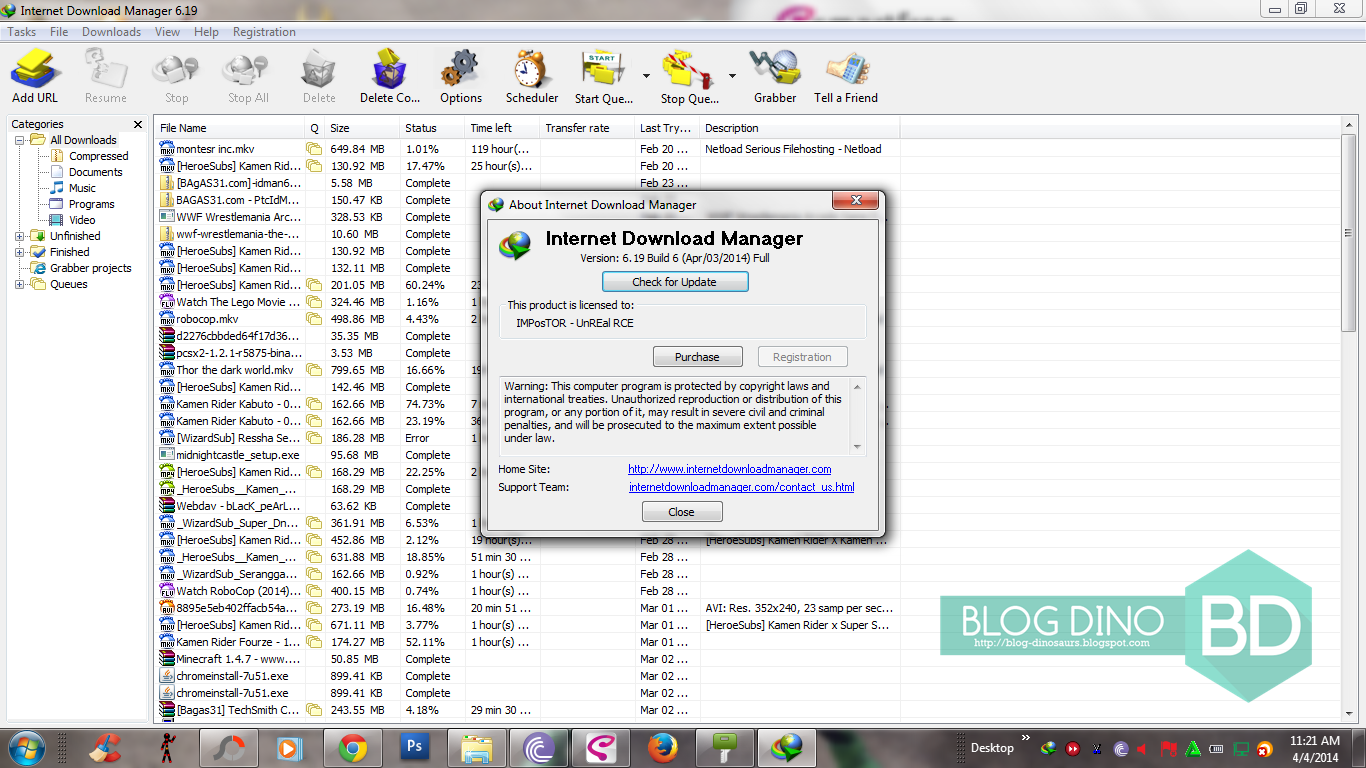Open the Help menu

206,32
